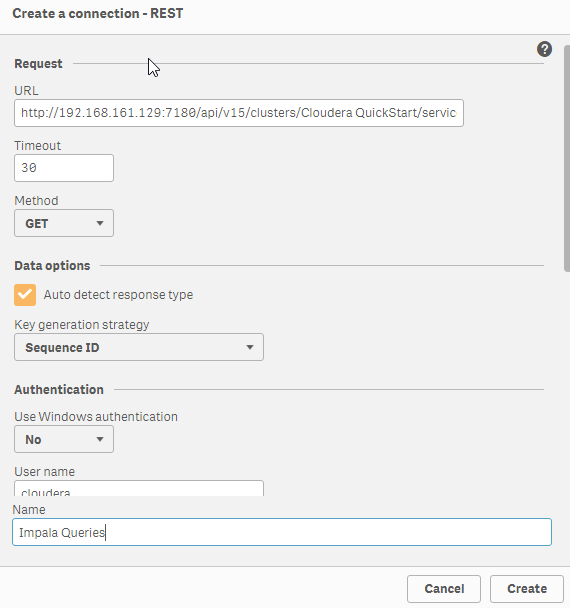Uncheck Auto detect response type checkbox
570x608 pixels.
coord(25,295)
